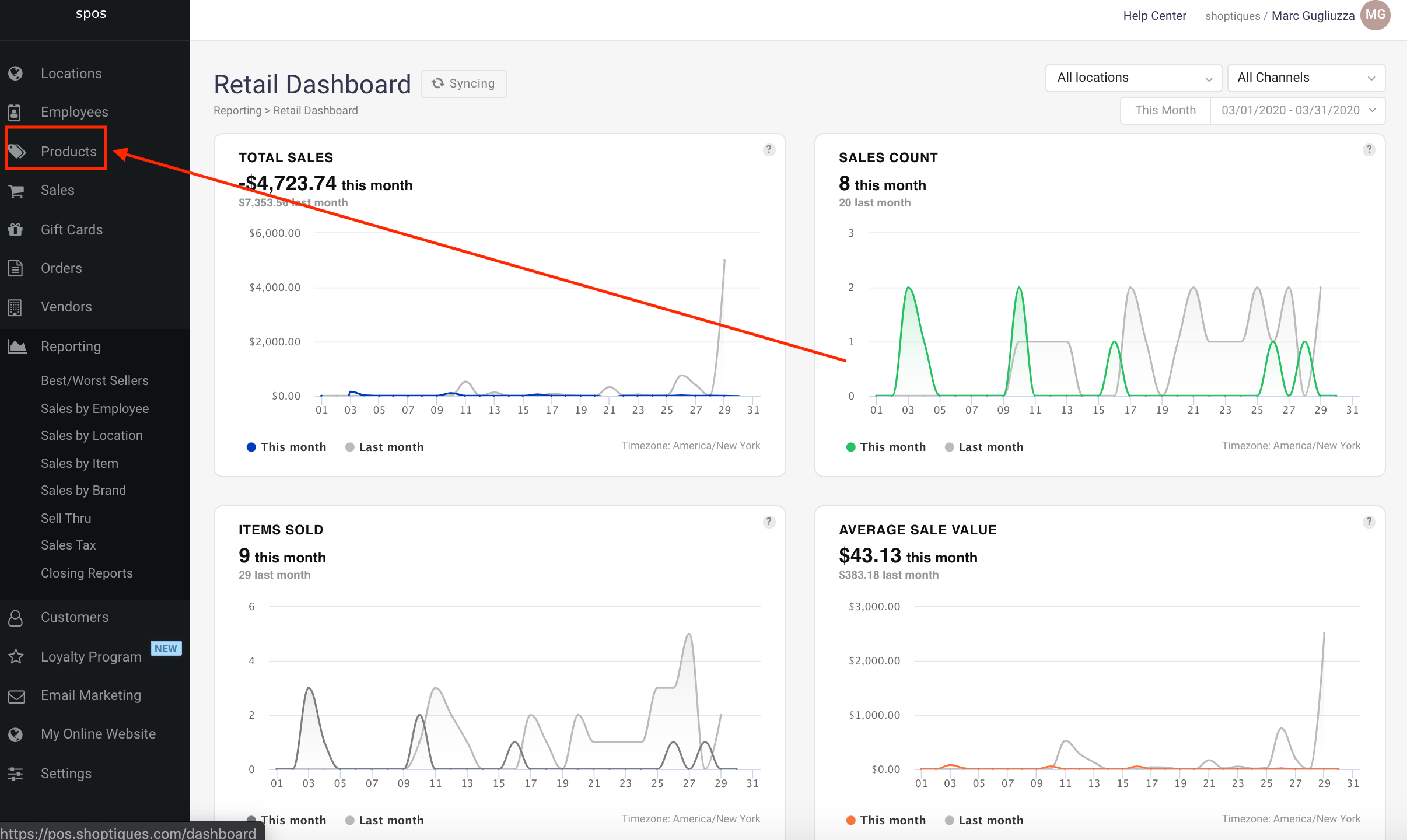Click the Gift Cards gift icon
The image size is (1407, 840).
coord(16,229)
